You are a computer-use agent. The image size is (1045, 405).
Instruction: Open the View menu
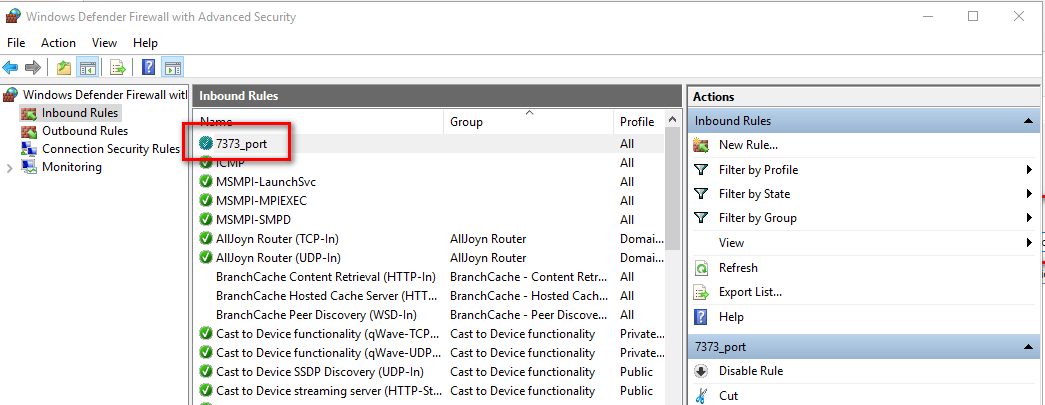(105, 43)
